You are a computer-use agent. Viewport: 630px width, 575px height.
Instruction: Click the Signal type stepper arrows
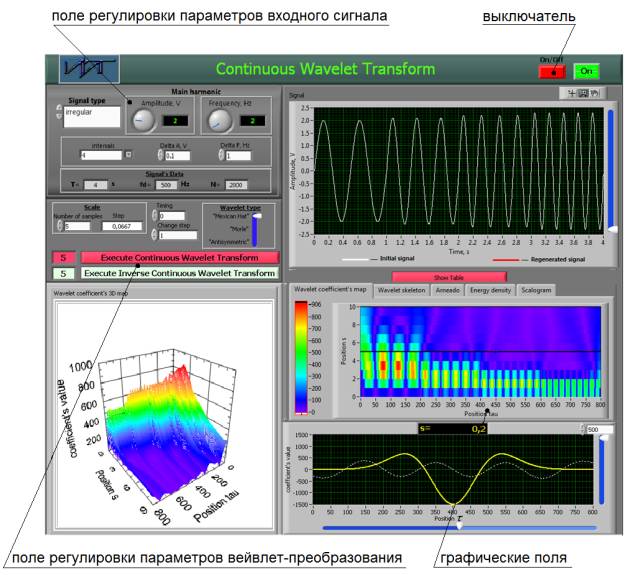click(58, 114)
